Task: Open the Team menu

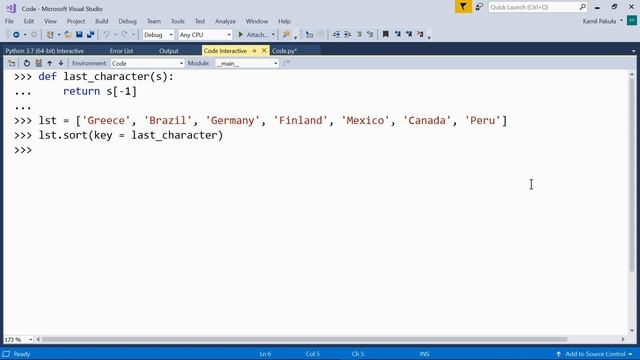Action: (x=154, y=21)
